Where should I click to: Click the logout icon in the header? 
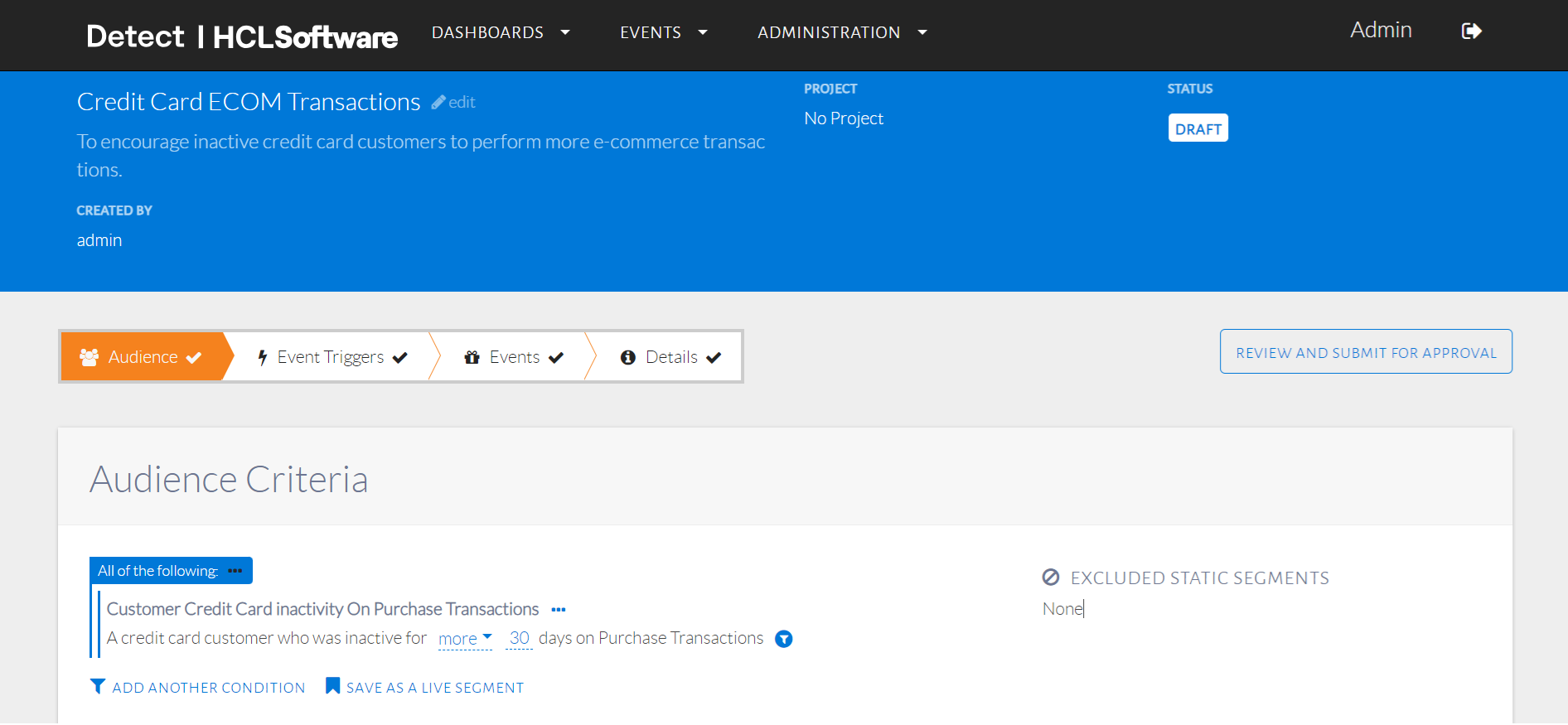[x=1471, y=31]
